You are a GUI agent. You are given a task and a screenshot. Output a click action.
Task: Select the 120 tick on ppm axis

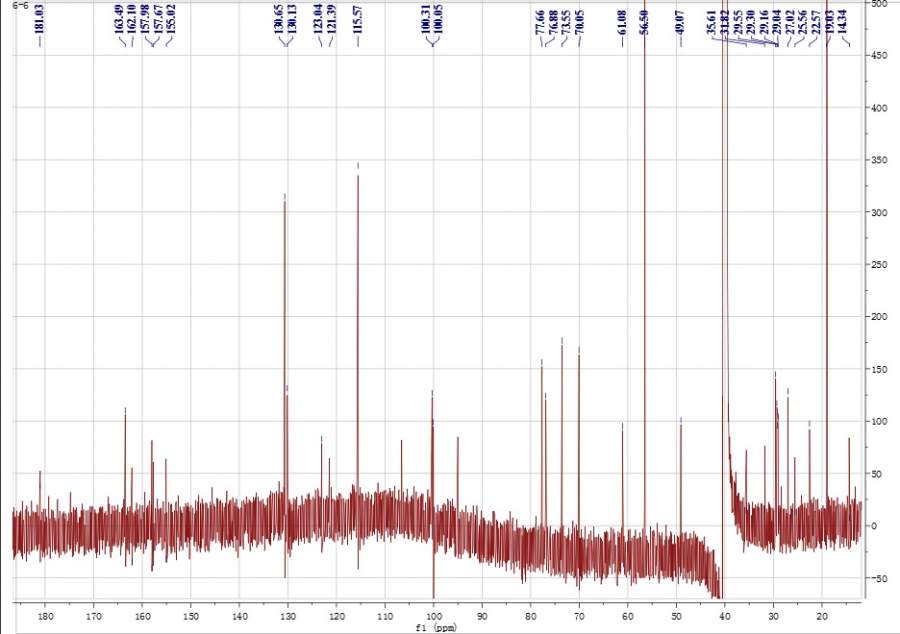pos(337,617)
